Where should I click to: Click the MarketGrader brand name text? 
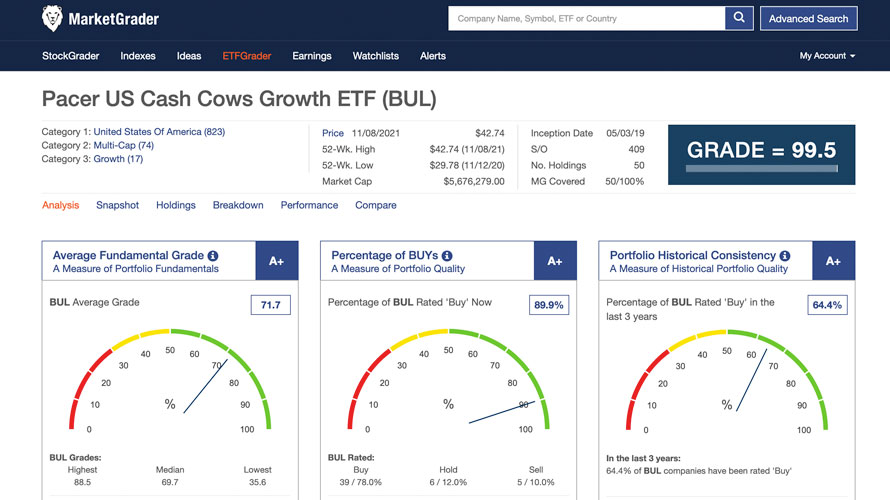(x=114, y=19)
